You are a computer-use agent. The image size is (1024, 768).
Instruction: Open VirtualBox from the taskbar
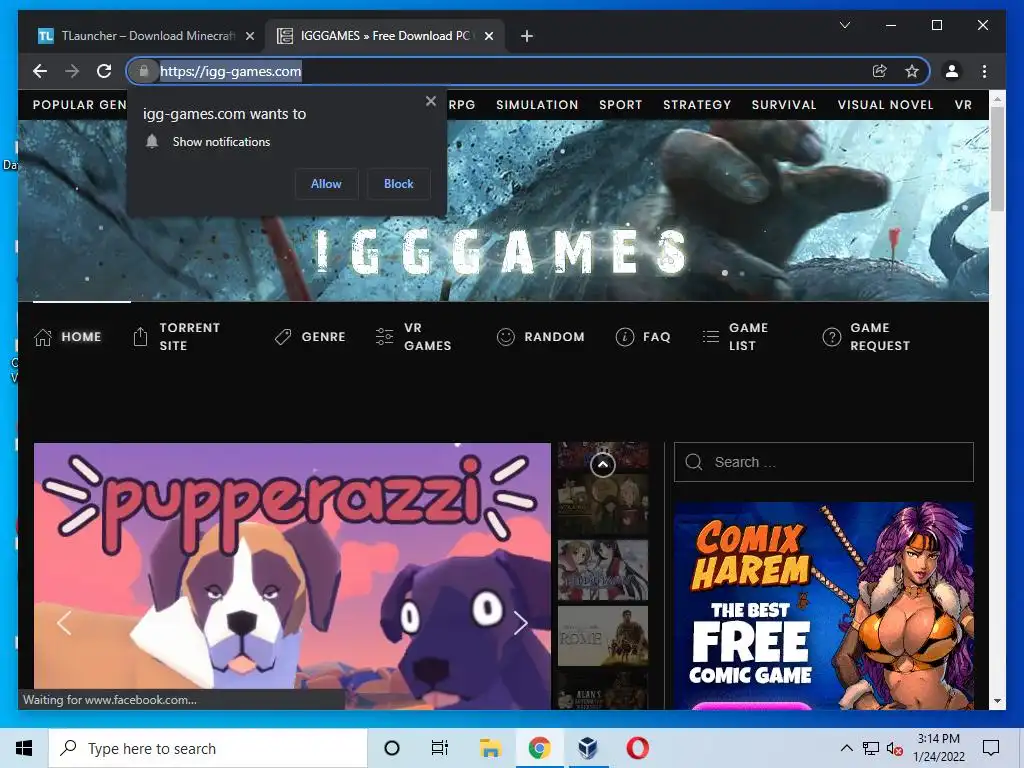click(588, 748)
